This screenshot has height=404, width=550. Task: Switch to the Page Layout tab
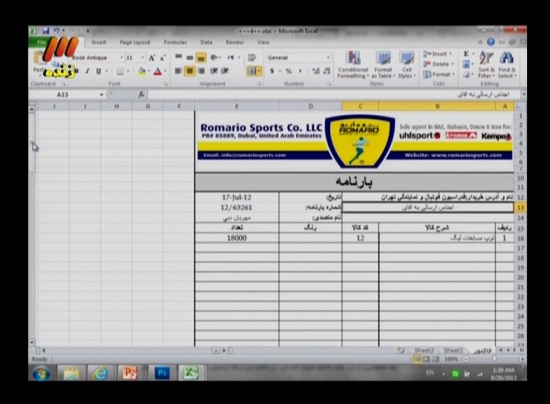135,42
